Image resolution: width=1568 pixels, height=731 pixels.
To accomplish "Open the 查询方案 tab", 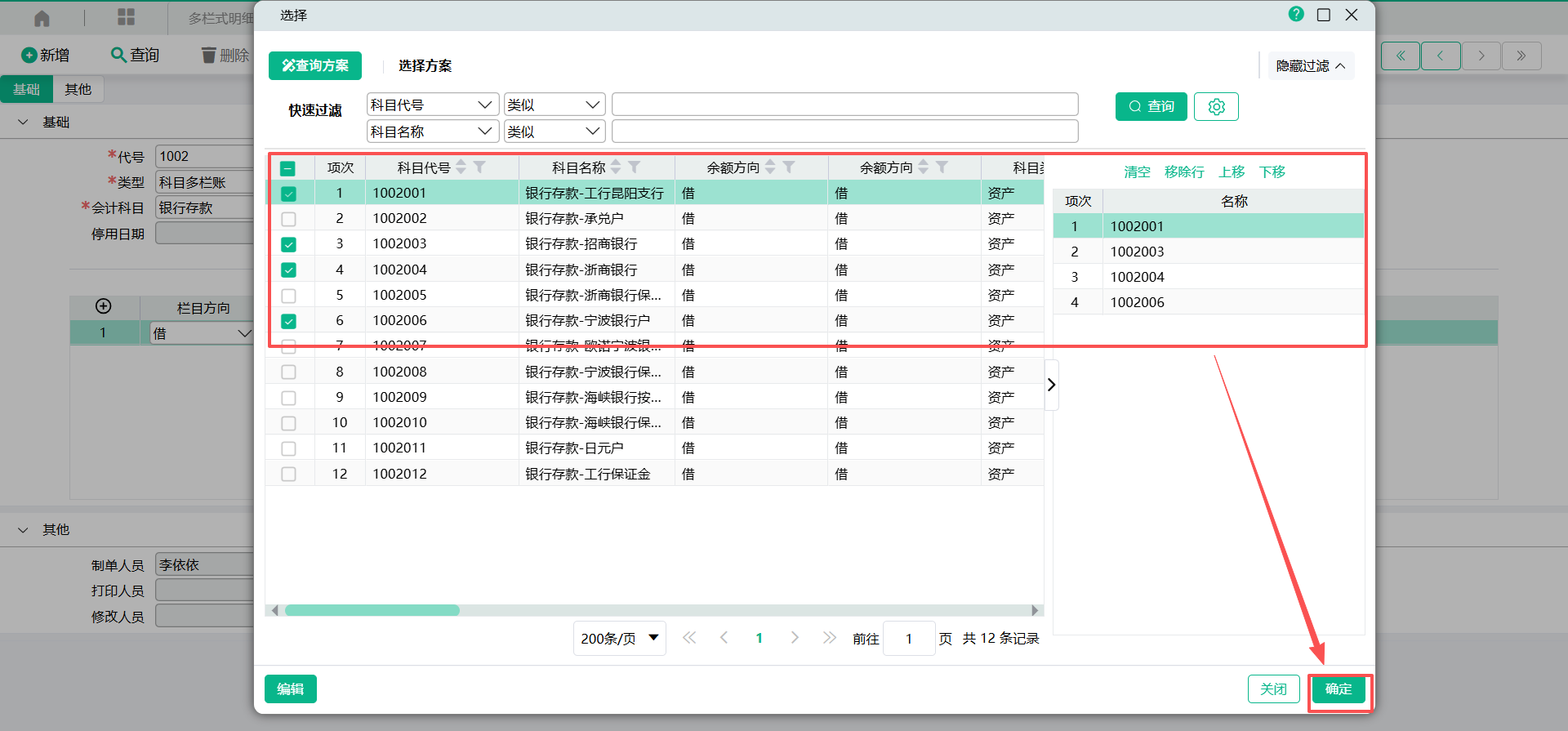I will [x=315, y=66].
